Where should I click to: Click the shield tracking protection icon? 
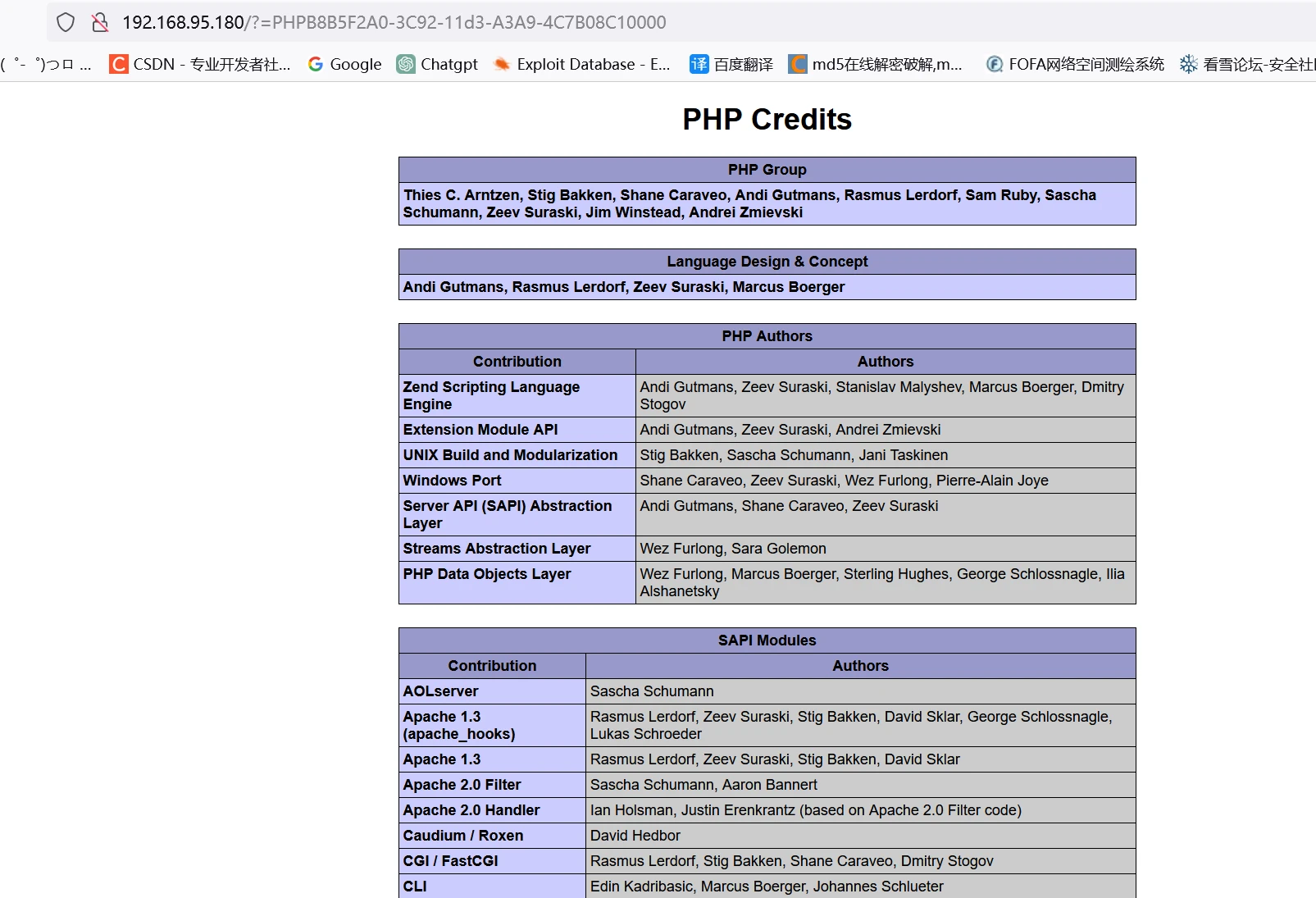66,22
